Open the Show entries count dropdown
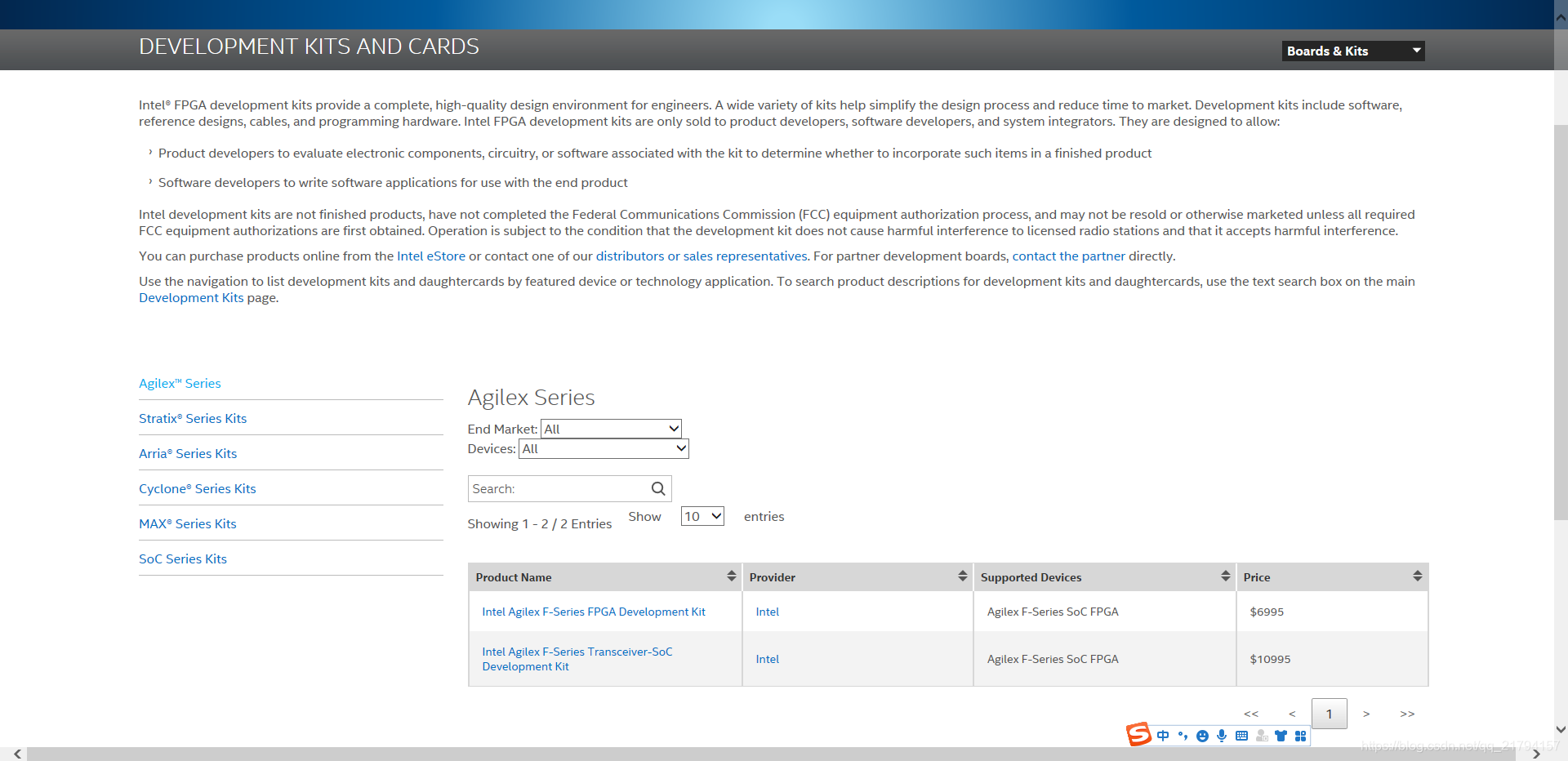1568x761 pixels. [702, 516]
